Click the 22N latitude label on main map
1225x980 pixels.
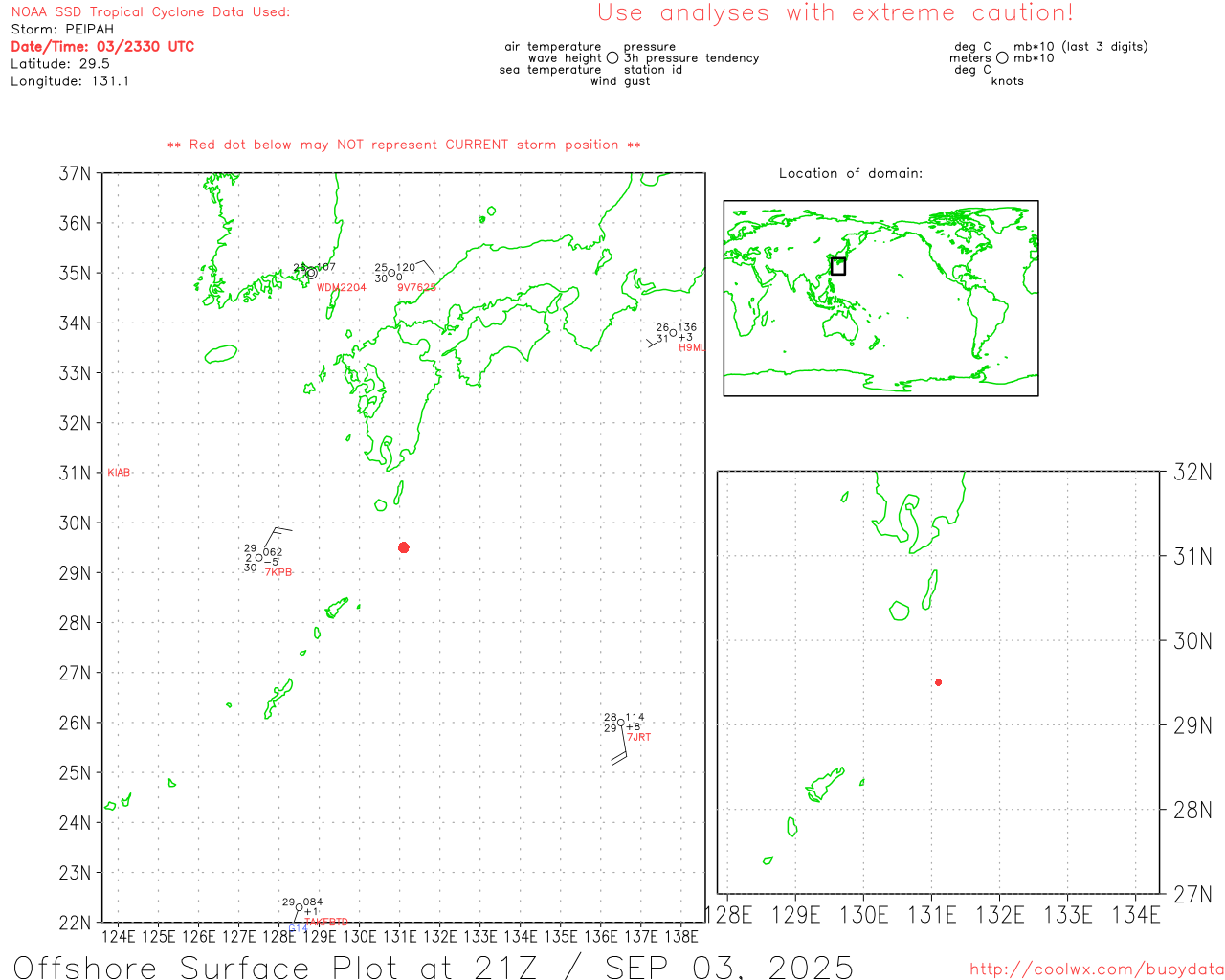coord(76,923)
